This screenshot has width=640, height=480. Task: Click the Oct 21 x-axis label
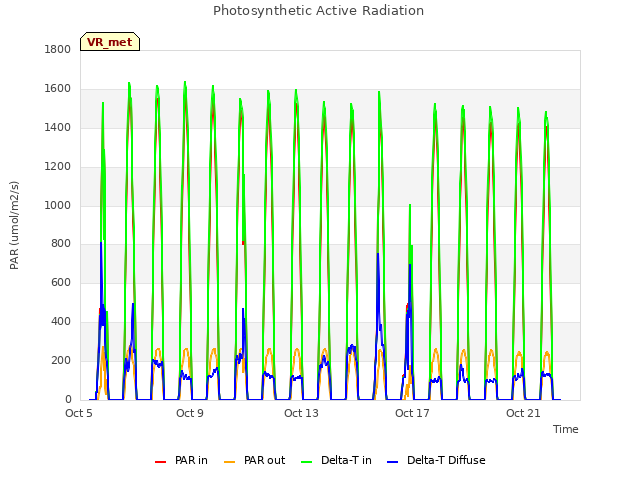click(523, 413)
